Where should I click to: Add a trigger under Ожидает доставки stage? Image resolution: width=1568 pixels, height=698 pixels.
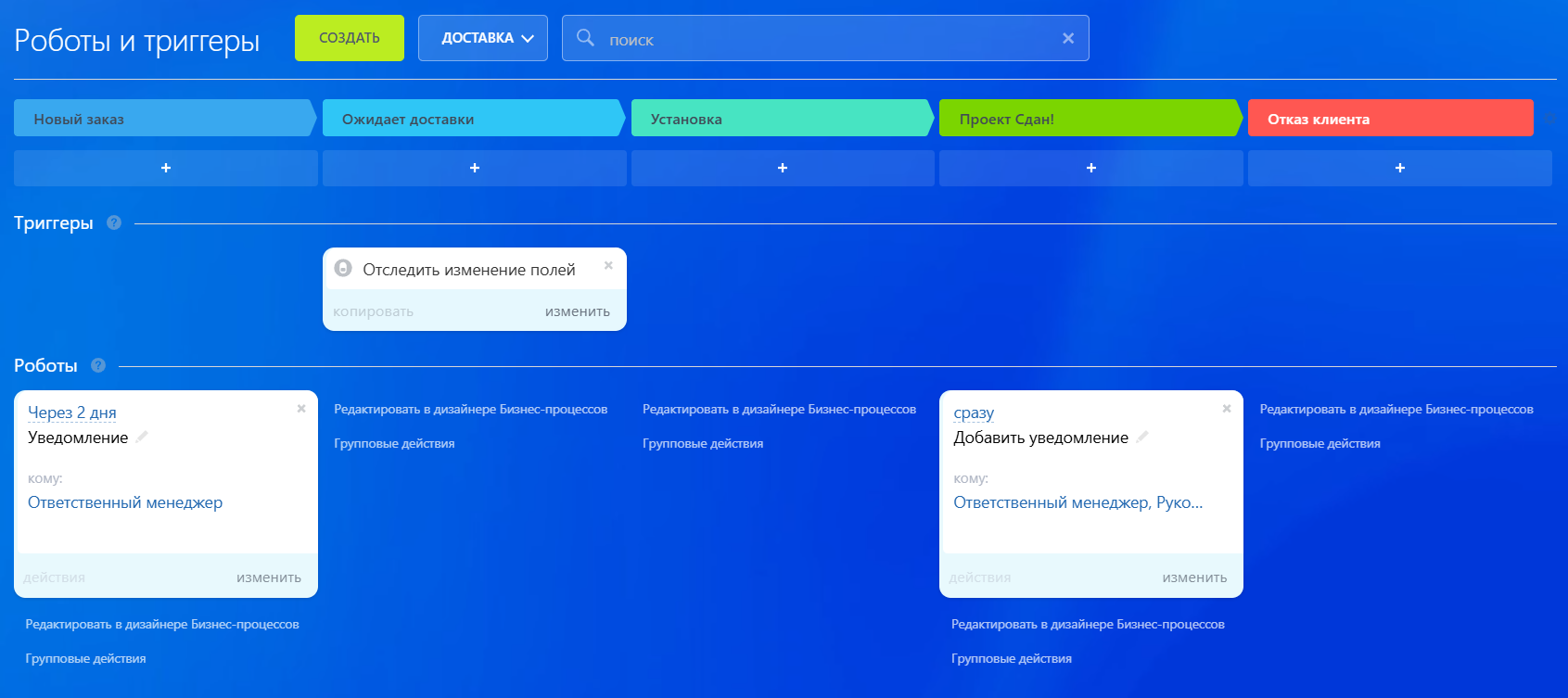point(475,168)
